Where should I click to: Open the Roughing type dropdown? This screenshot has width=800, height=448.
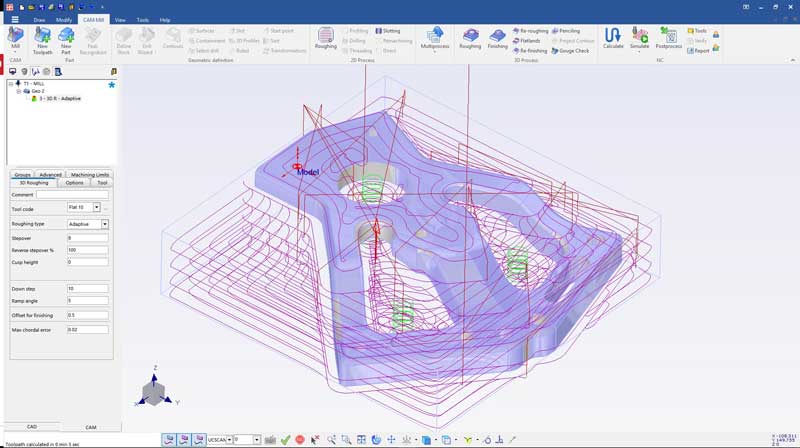pos(104,224)
